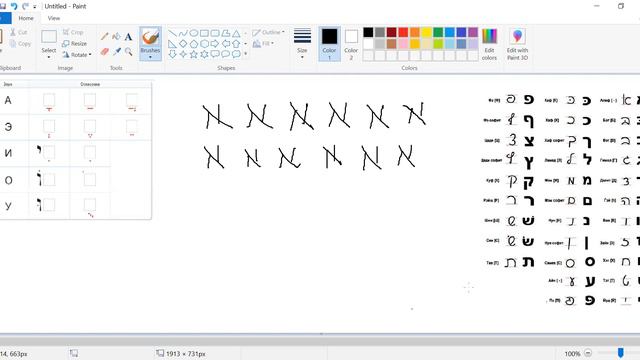
Task: Open Edit colors dialog
Action: pos(489,44)
